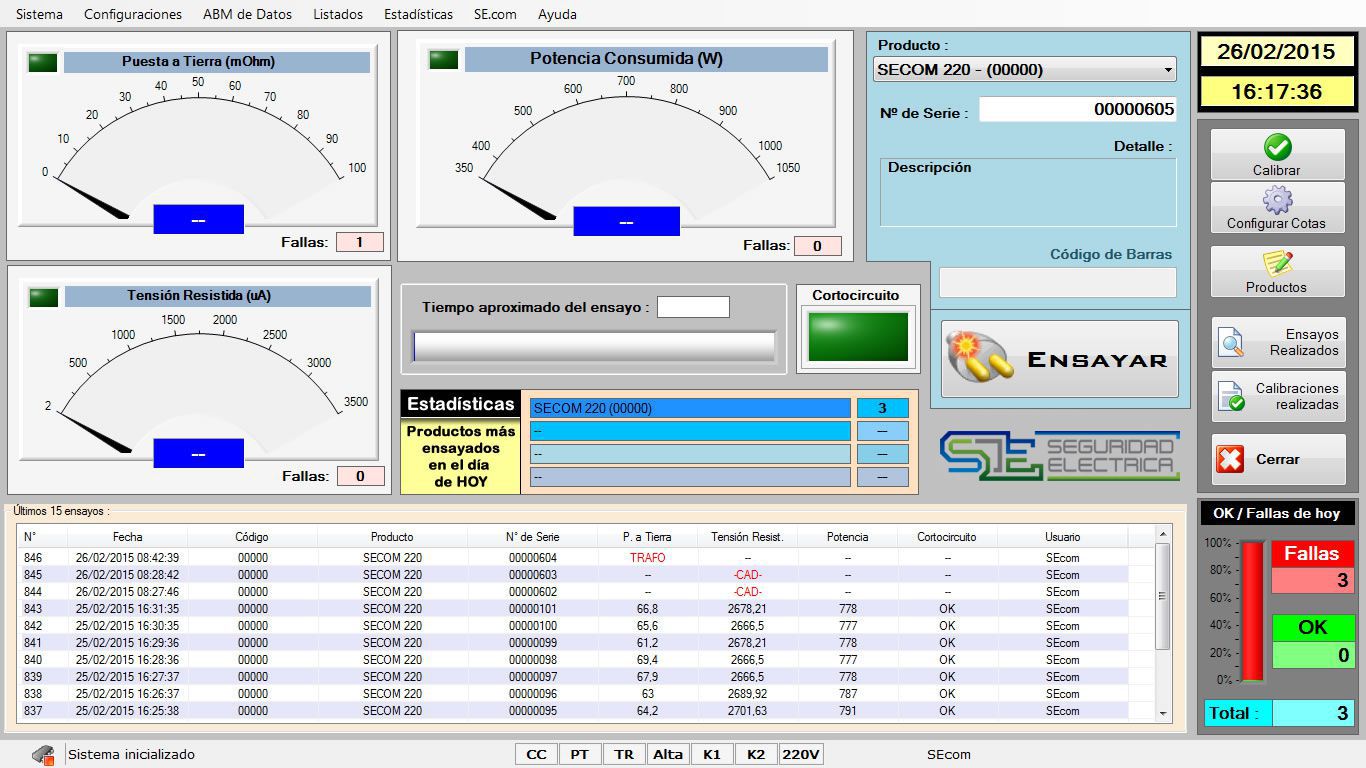This screenshot has width=1366, height=768.
Task: Toggle the CC status indicator
Action: pyautogui.click(x=536, y=754)
